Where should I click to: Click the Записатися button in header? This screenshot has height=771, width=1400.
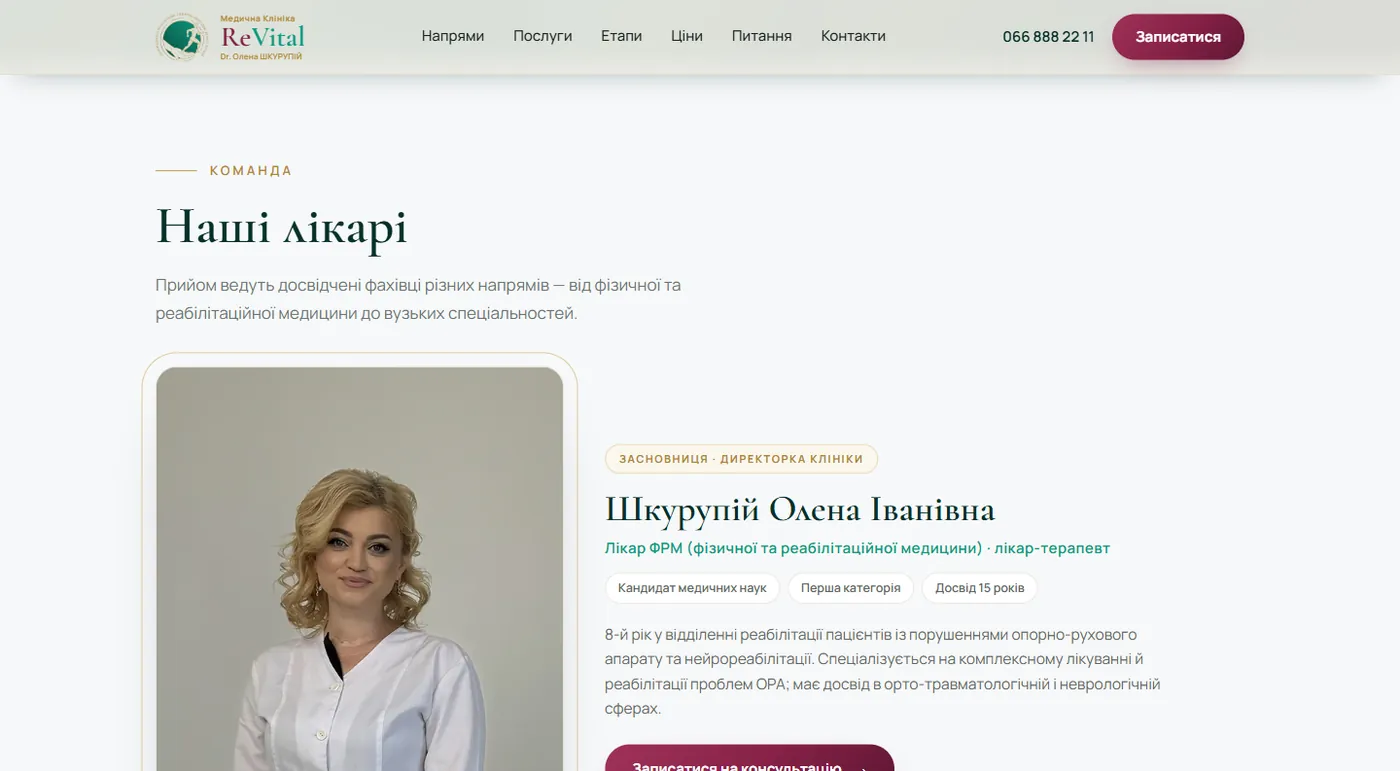(1178, 37)
